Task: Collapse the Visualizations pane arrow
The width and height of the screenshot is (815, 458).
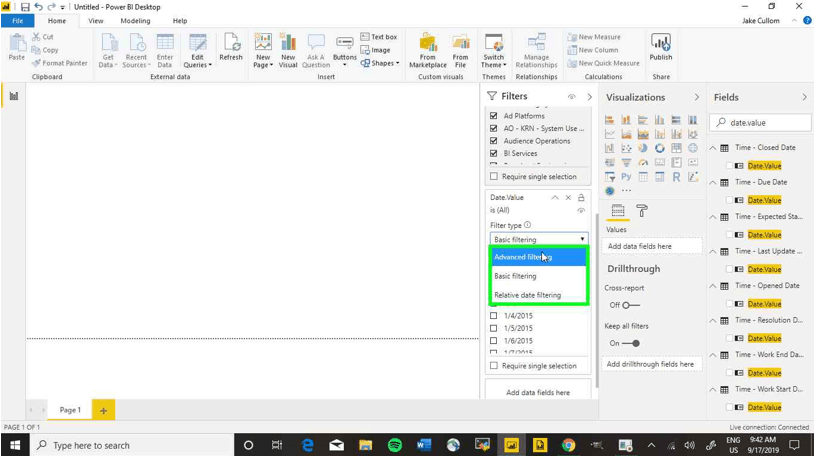Action: 696,97
